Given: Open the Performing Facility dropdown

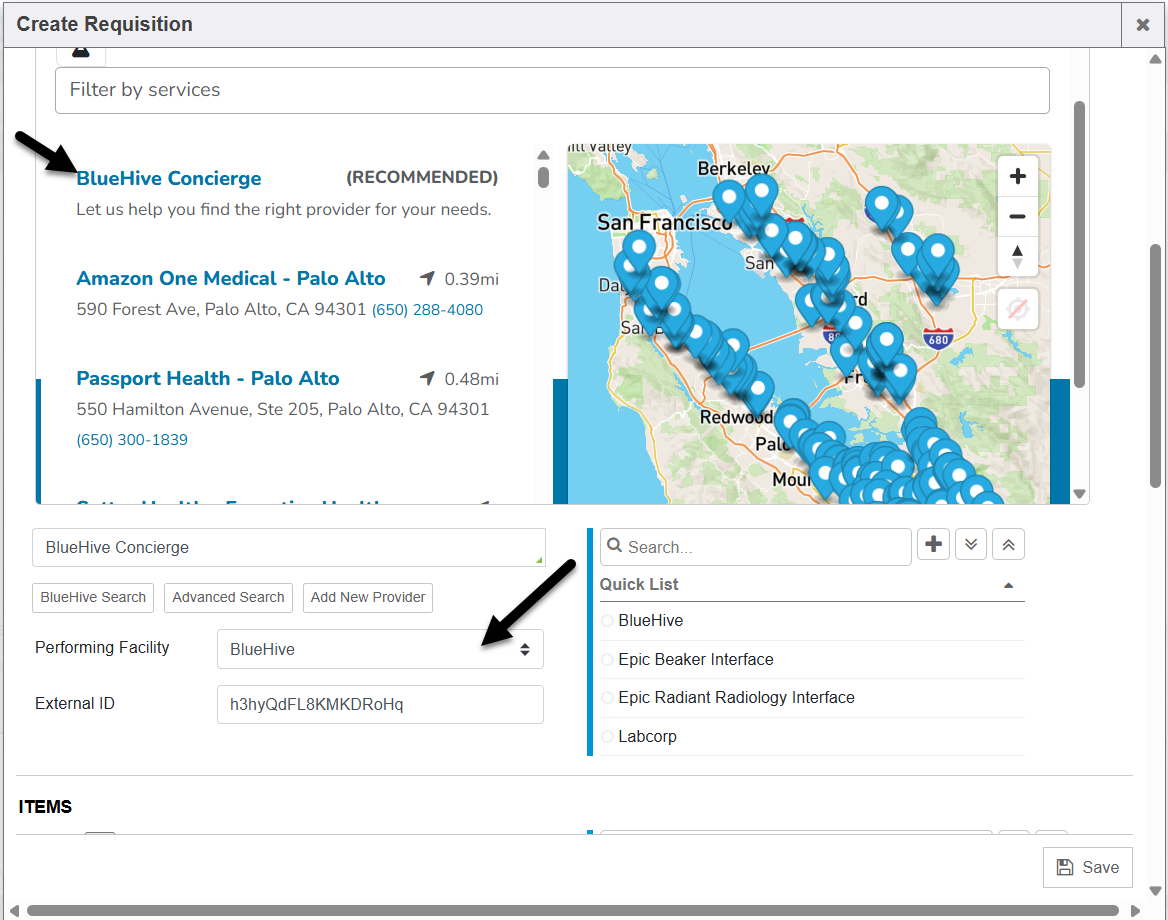Looking at the screenshot, I should click(380, 649).
